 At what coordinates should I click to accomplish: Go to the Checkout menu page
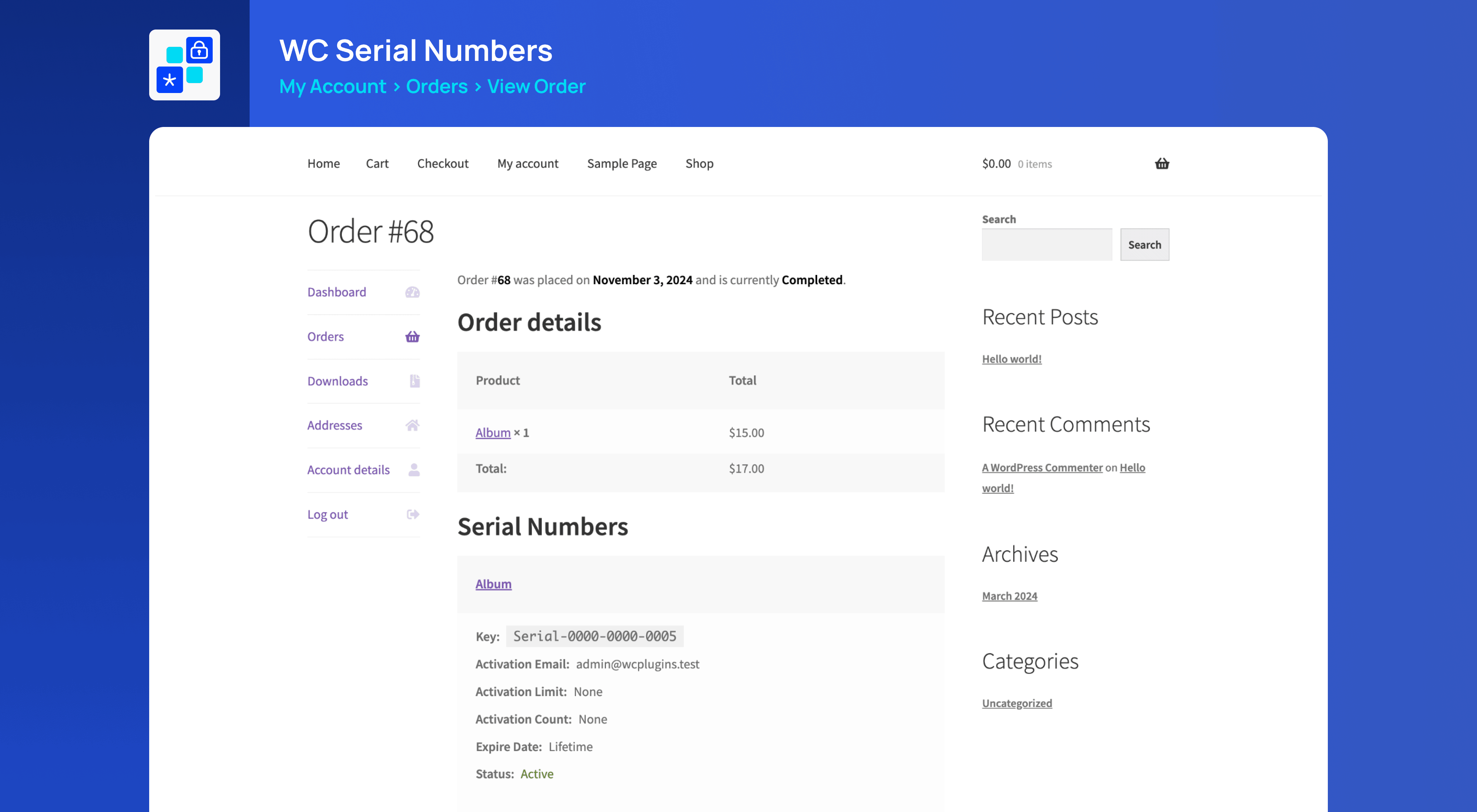point(443,164)
